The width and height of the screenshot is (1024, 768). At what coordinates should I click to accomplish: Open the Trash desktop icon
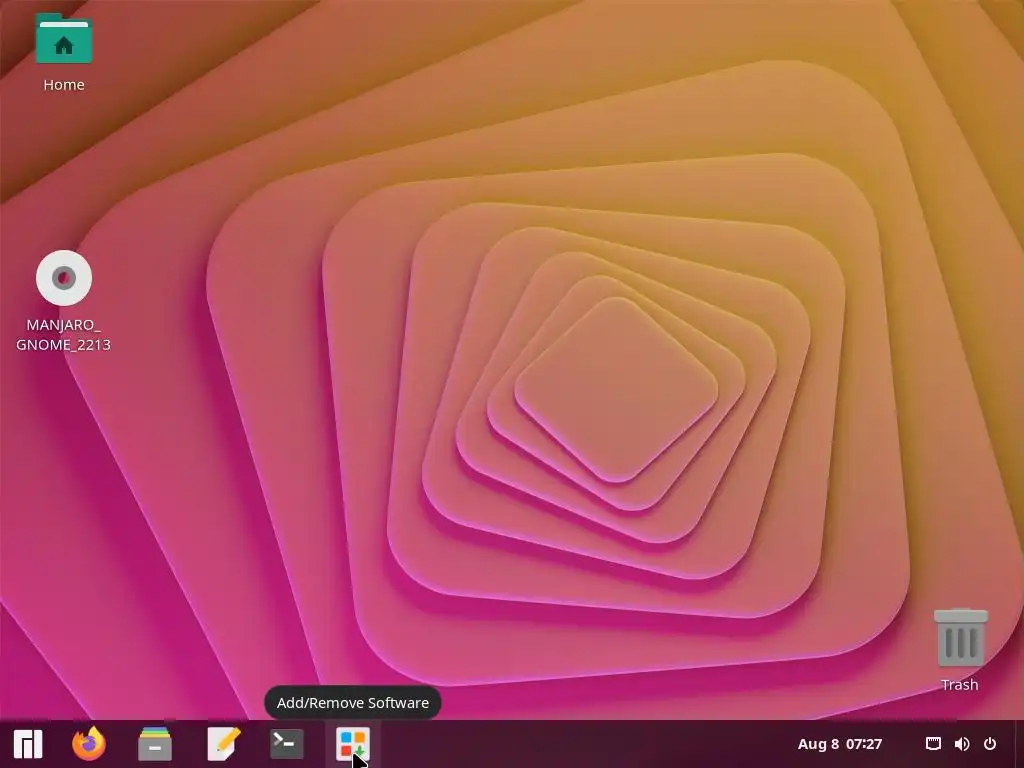pyautogui.click(x=960, y=638)
